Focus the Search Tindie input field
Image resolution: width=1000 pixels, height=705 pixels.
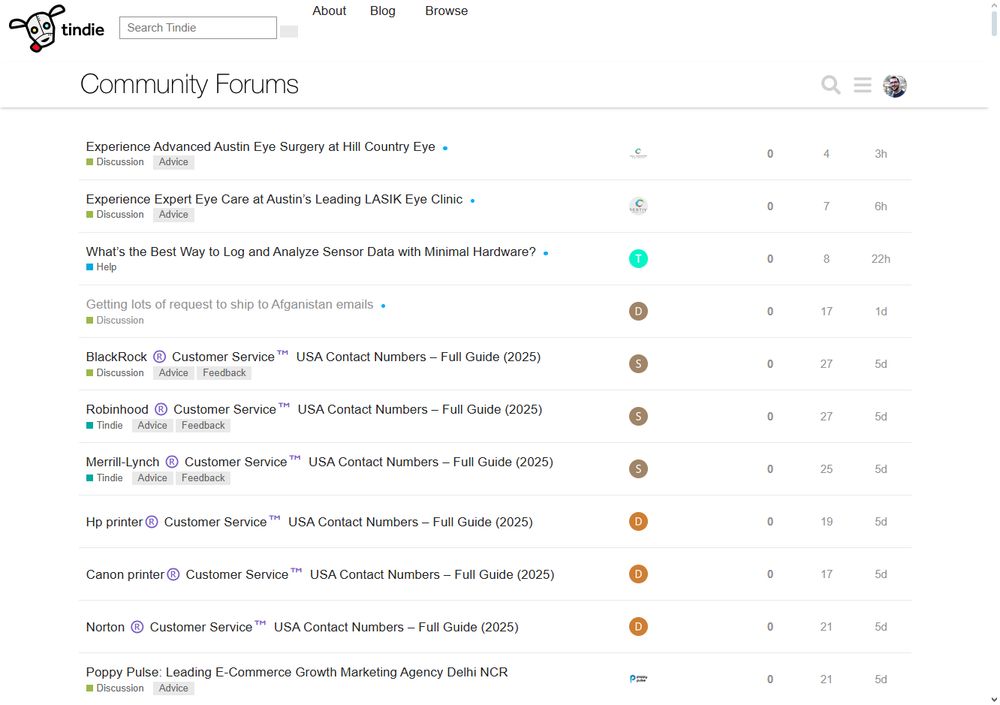pos(198,27)
